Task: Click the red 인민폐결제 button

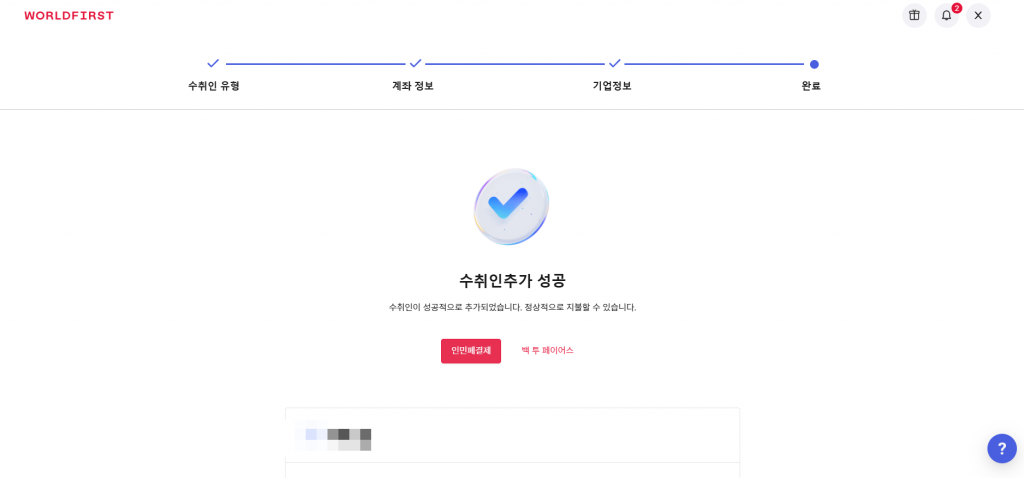Action: [471, 351]
